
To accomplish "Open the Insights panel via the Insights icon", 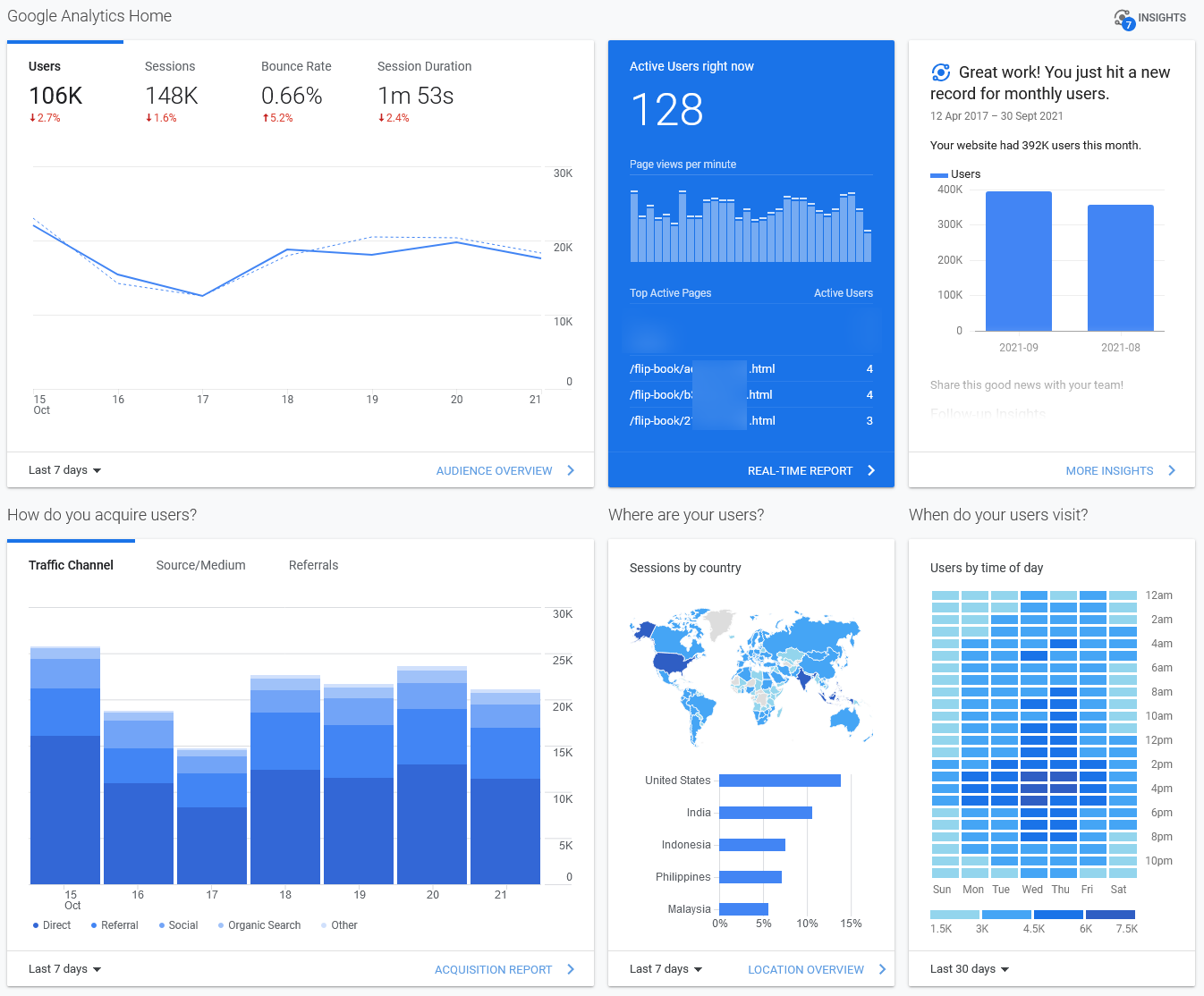I will (1125, 17).
